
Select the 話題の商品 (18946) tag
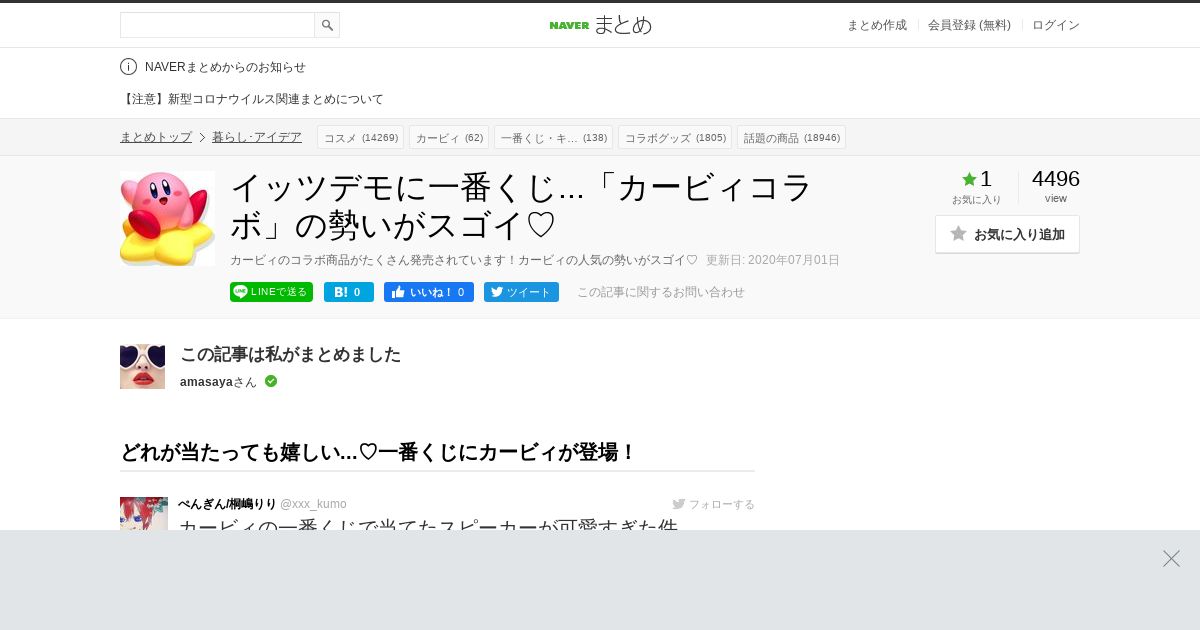pos(792,137)
